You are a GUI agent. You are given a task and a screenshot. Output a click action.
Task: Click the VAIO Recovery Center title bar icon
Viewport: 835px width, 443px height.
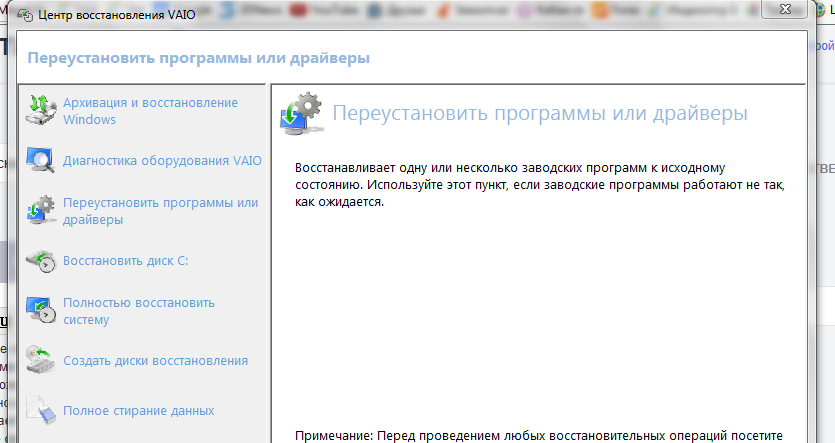pos(22,17)
